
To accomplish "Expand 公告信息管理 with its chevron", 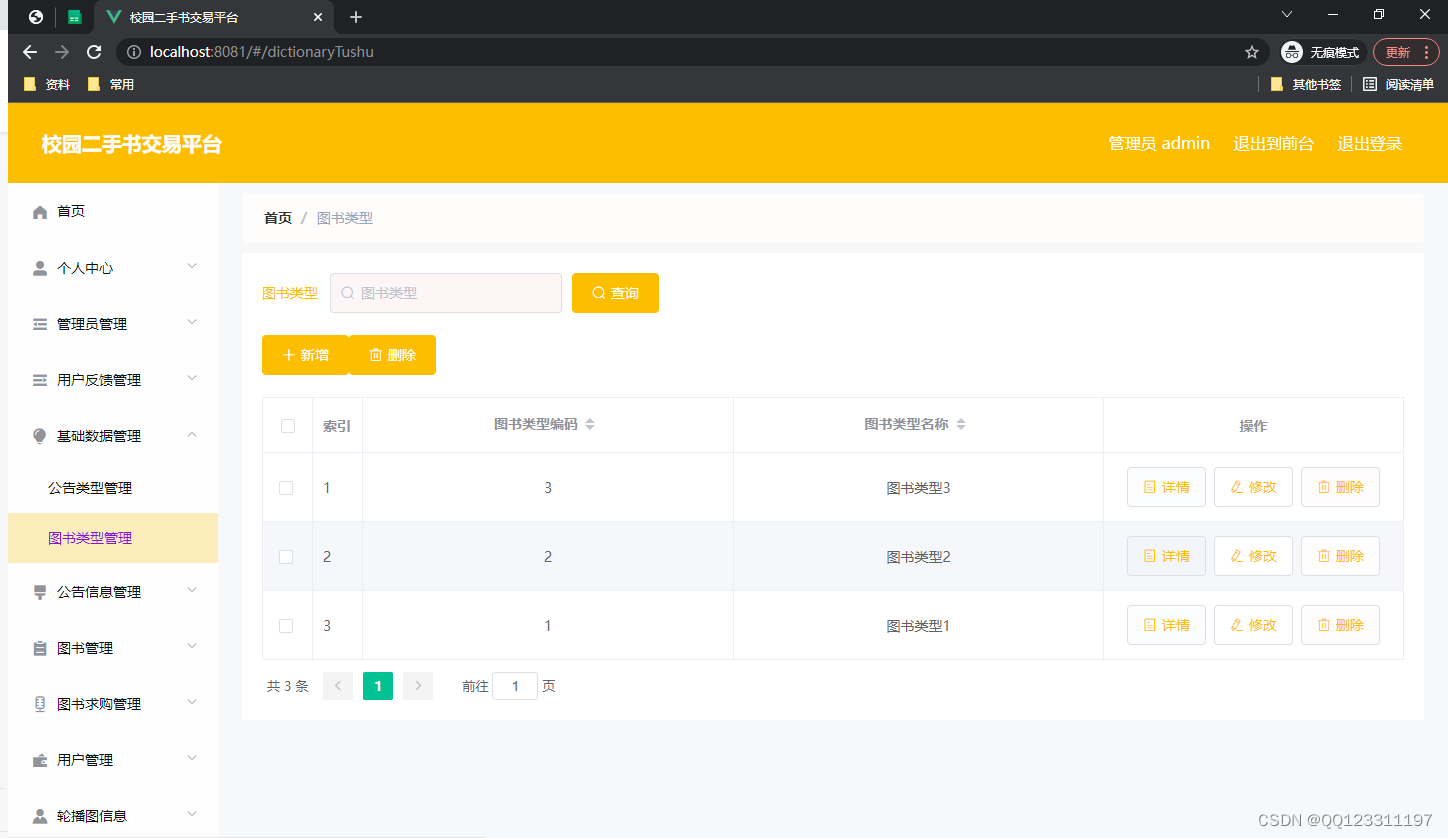I will coord(192,590).
